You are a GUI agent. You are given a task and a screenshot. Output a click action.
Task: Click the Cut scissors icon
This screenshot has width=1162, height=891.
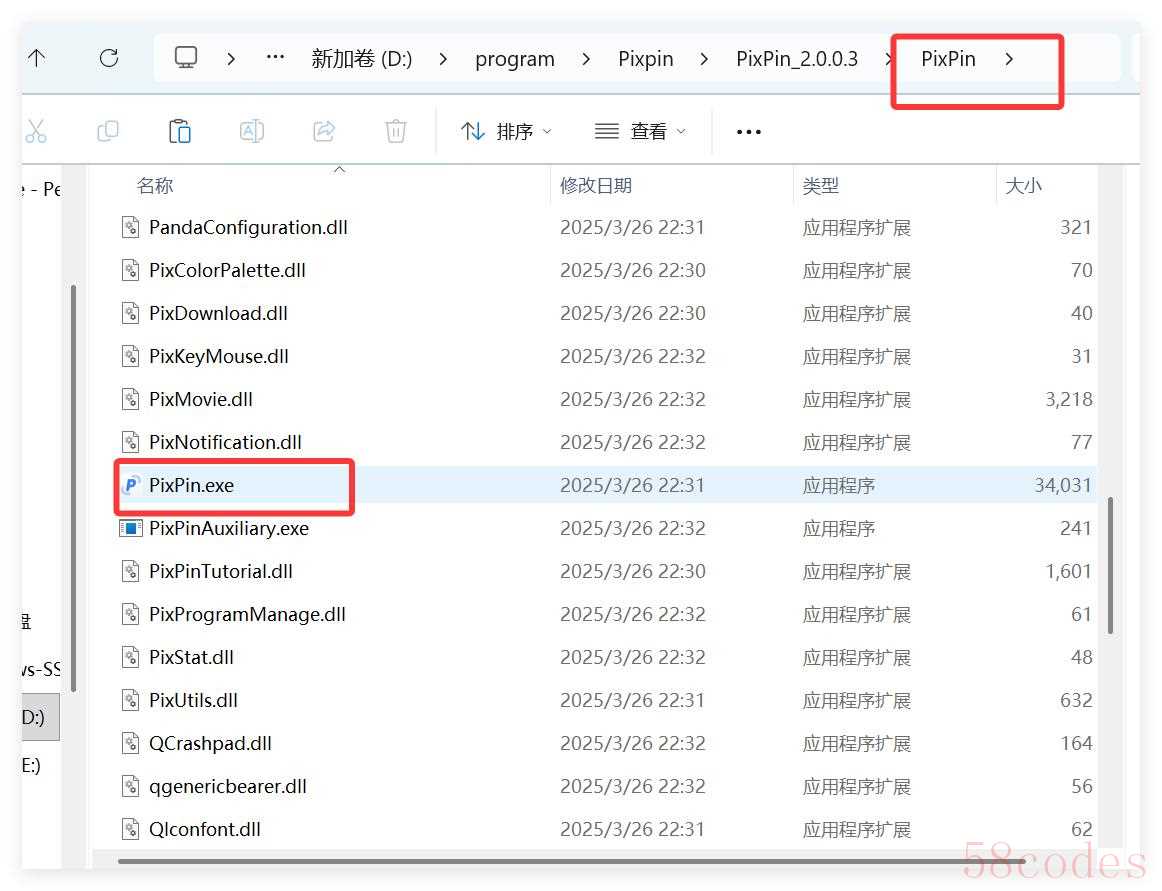[36, 131]
